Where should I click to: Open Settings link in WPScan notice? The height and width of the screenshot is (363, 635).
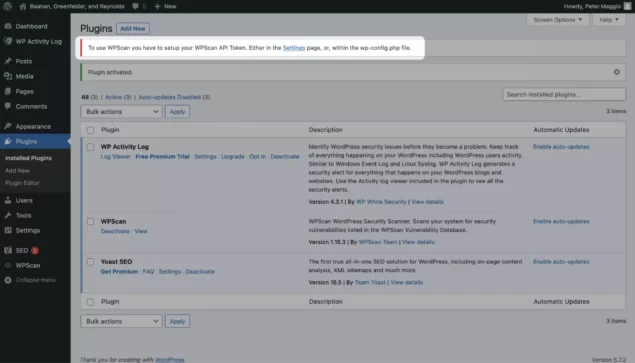coord(294,47)
